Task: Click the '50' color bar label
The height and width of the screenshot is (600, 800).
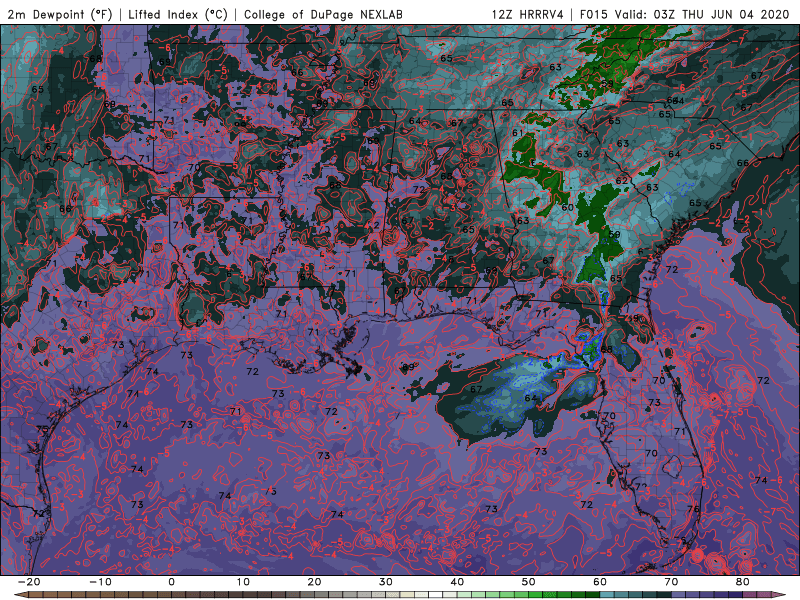Action: [x=529, y=582]
